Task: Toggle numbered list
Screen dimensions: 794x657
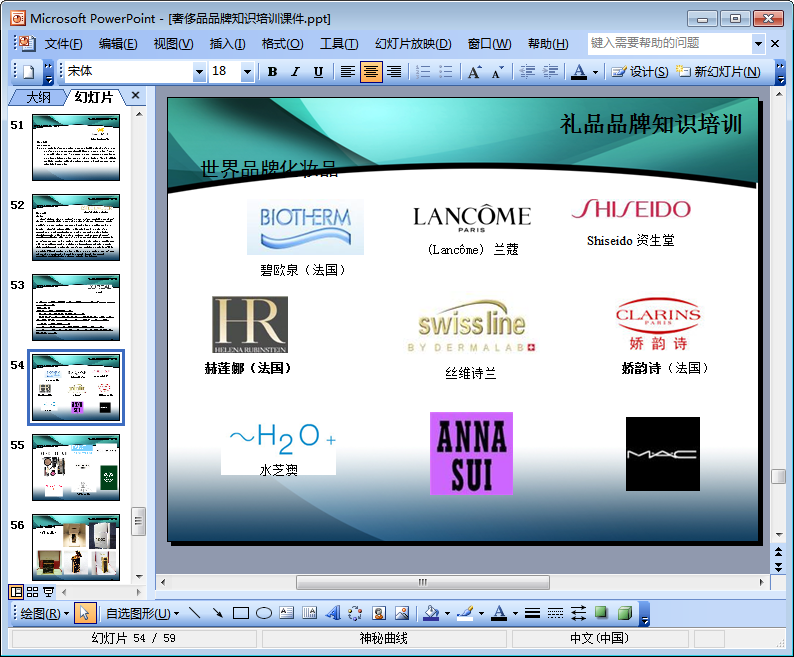Action: 423,72
